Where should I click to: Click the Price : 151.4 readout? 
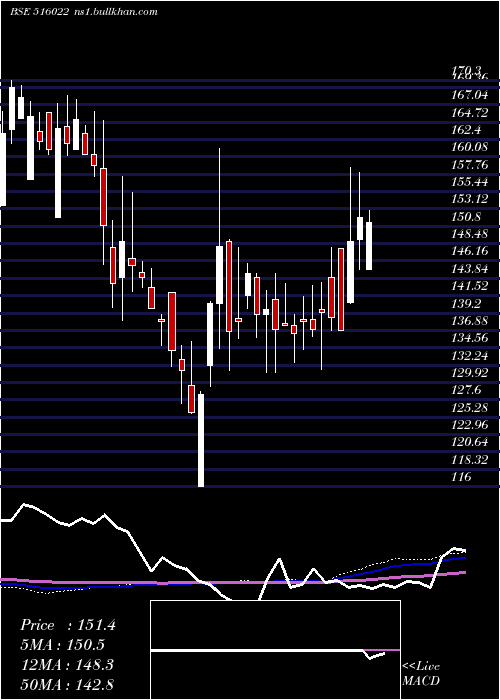[68, 625]
